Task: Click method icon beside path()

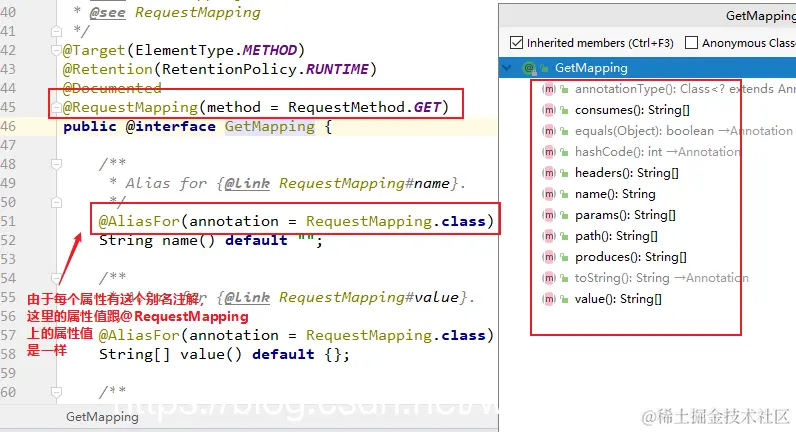Action: [548, 236]
